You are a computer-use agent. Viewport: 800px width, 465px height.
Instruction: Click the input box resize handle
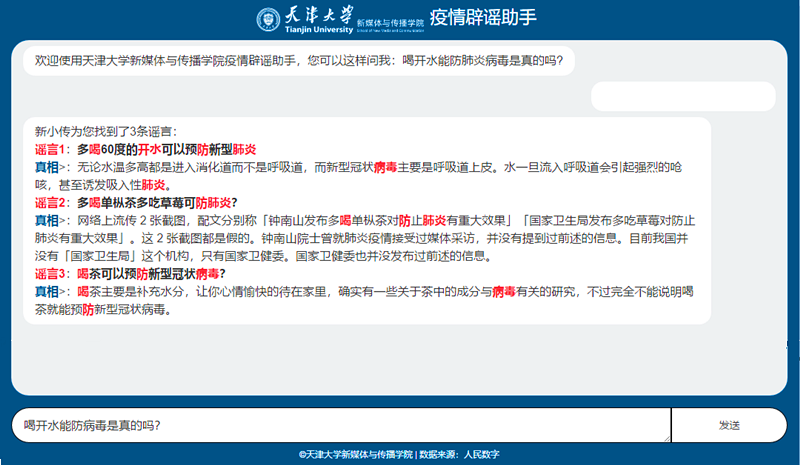pyautogui.click(x=665, y=437)
